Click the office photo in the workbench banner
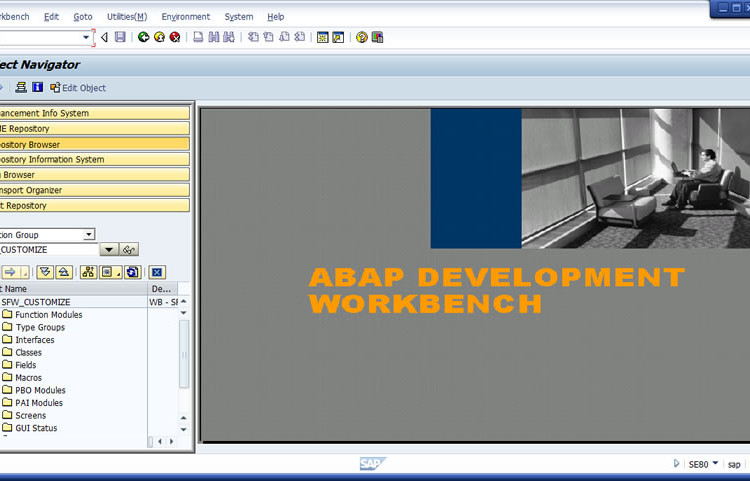 point(635,178)
